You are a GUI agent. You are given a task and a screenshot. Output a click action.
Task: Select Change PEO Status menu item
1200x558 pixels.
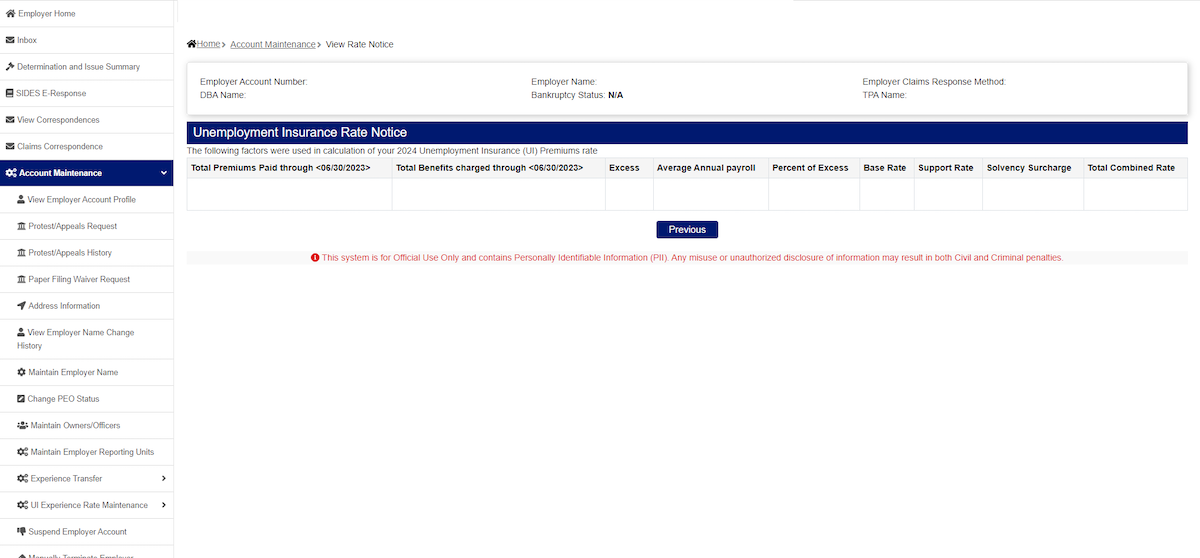point(63,399)
